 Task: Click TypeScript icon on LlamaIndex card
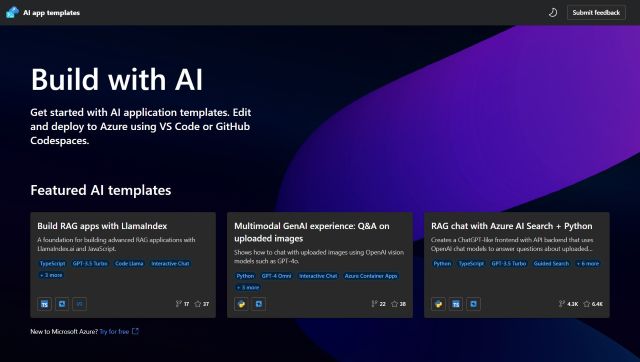[44, 304]
